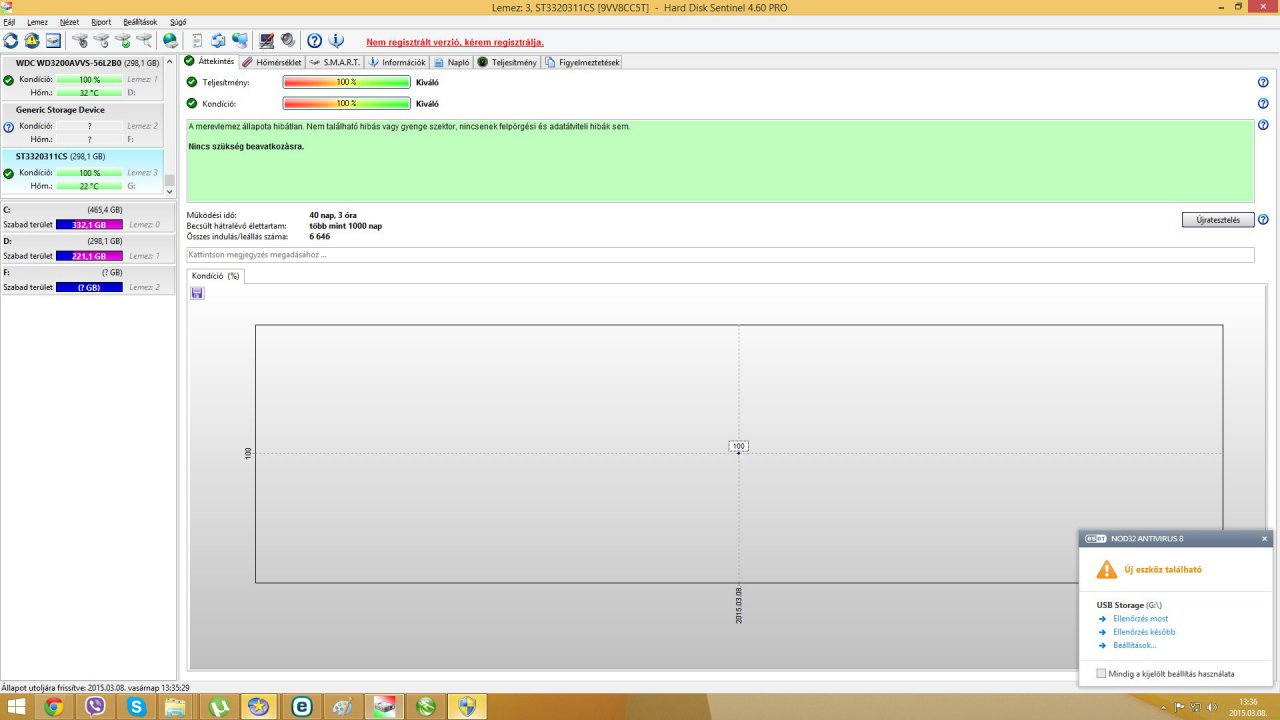Select ST3320311CS disk in list
This screenshot has height=720, width=1280.
[x=81, y=172]
